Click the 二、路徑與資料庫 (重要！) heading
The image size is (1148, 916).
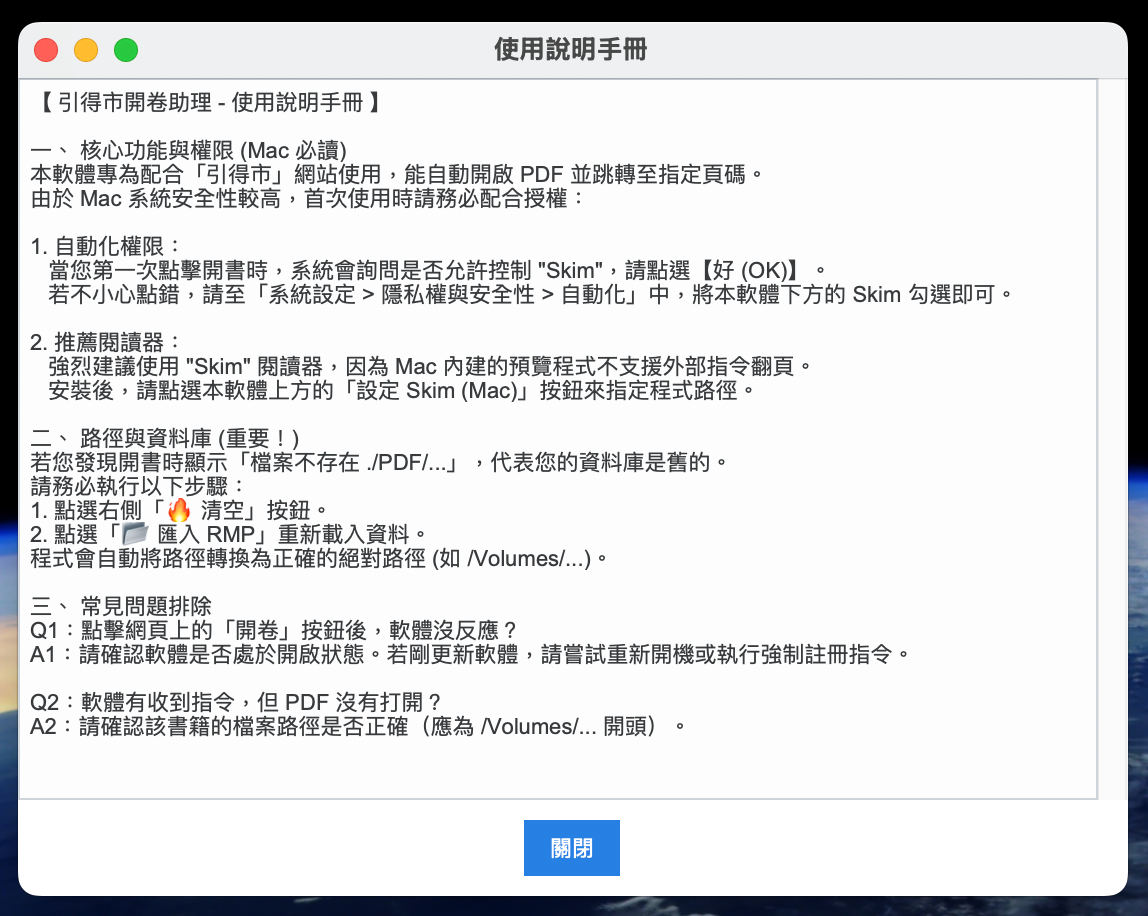click(165, 438)
